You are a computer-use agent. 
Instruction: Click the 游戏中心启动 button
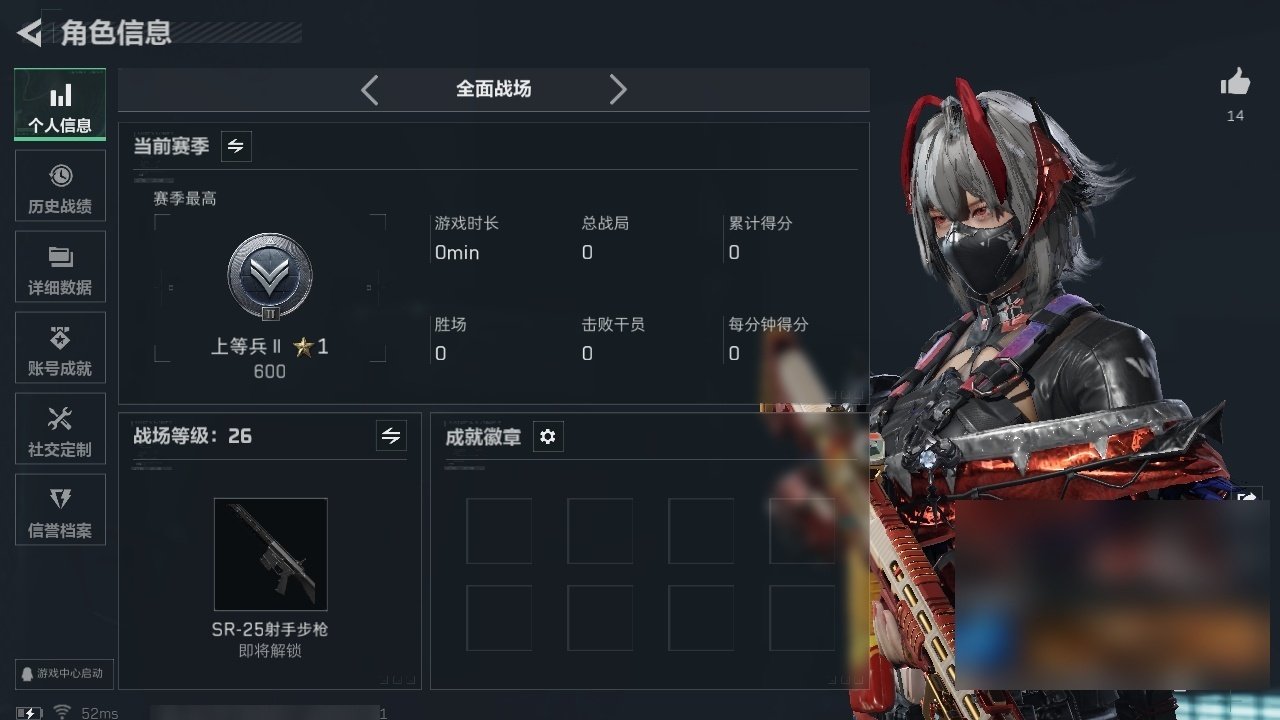pyautogui.click(x=64, y=674)
